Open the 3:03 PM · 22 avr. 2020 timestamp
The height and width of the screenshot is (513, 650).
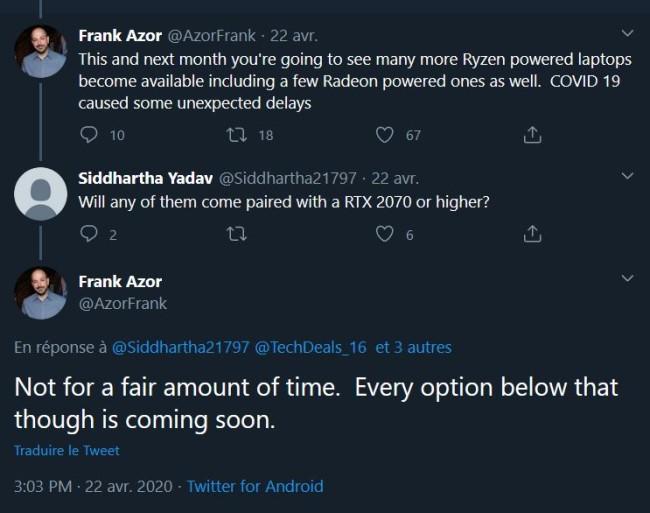(94, 486)
